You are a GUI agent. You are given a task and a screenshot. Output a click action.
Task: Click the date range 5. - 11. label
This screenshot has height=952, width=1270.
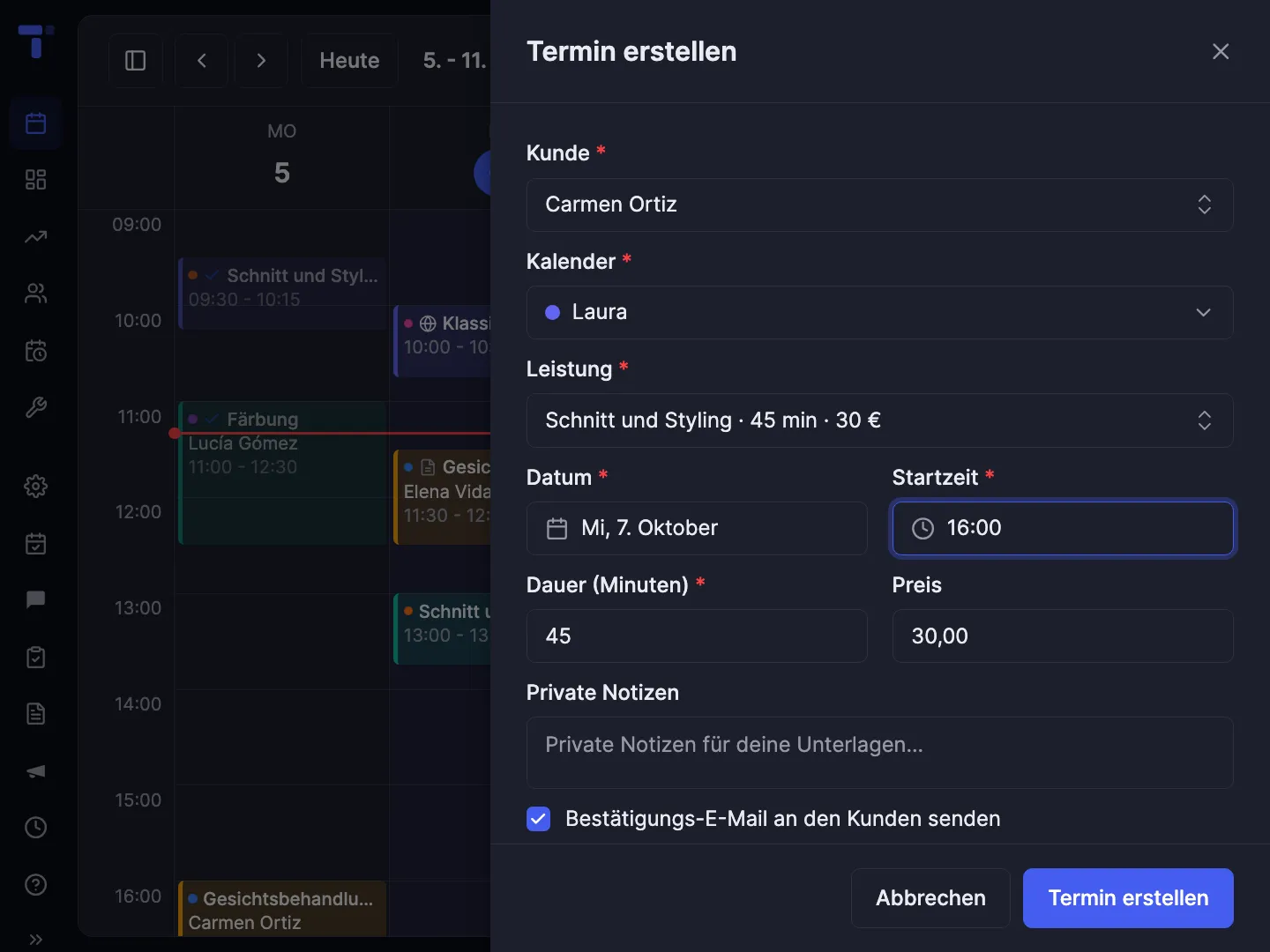click(x=455, y=61)
